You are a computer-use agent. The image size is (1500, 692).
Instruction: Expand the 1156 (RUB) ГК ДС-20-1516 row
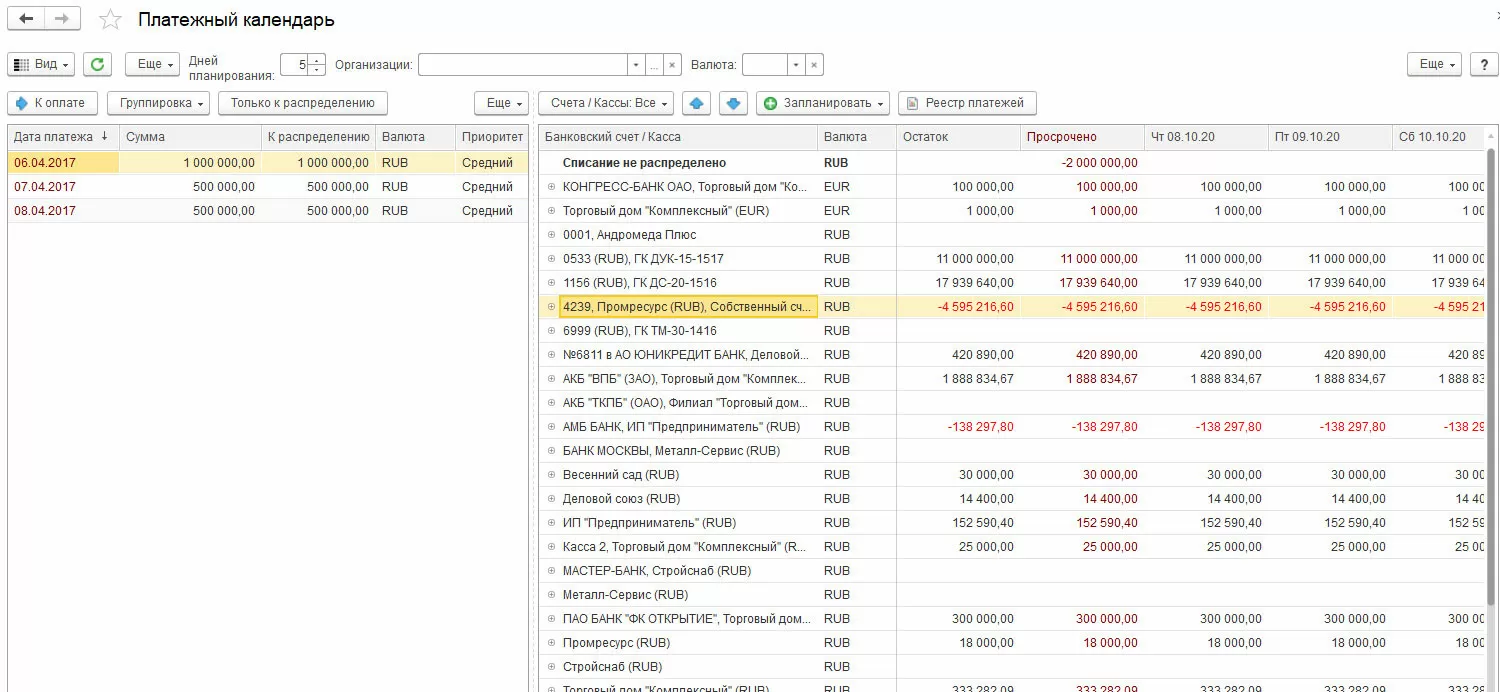point(551,283)
